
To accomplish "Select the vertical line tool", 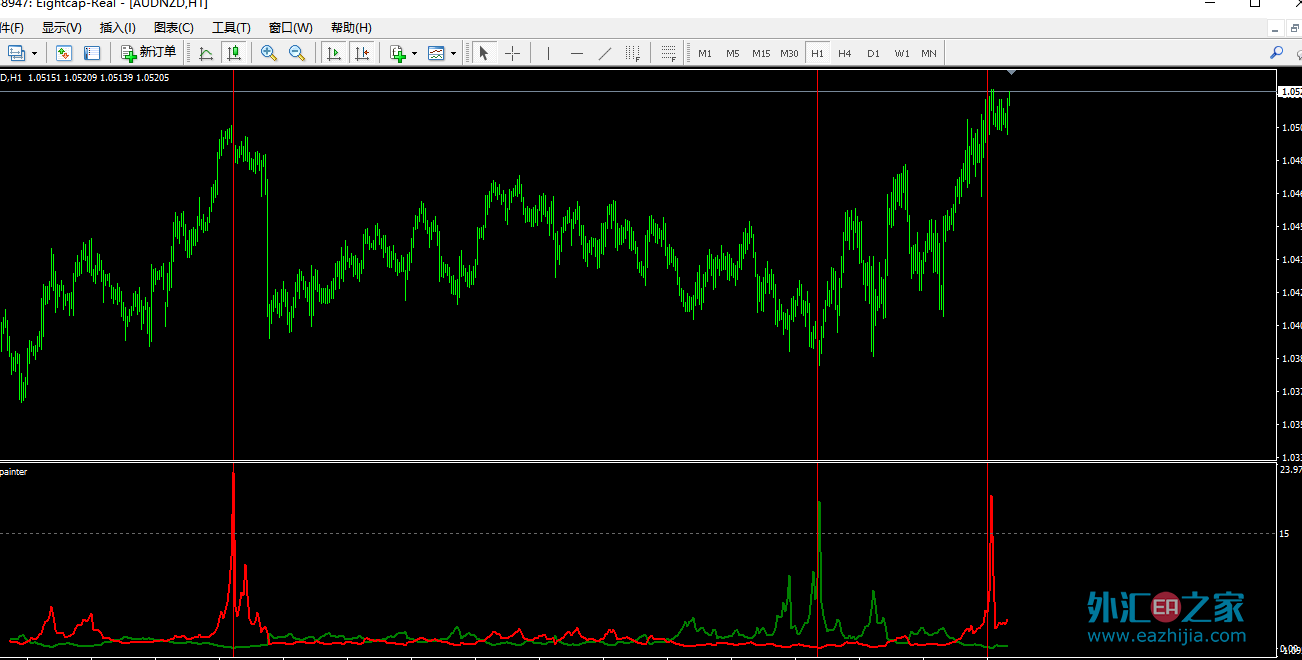I will tap(547, 53).
